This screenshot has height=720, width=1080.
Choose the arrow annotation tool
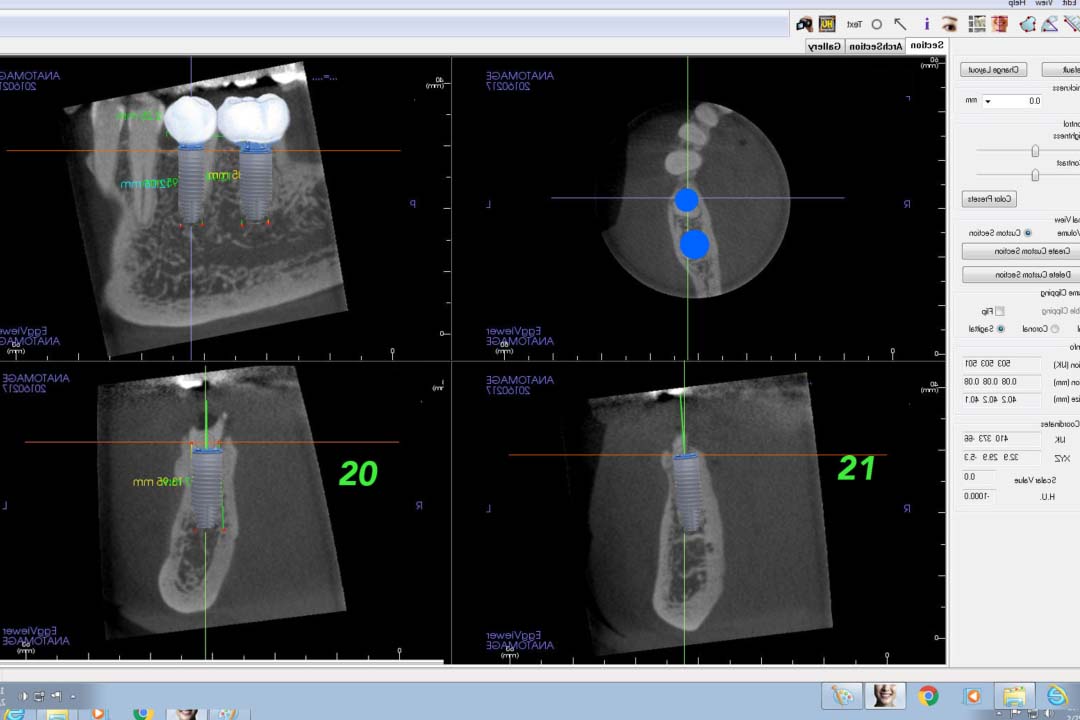(900, 24)
